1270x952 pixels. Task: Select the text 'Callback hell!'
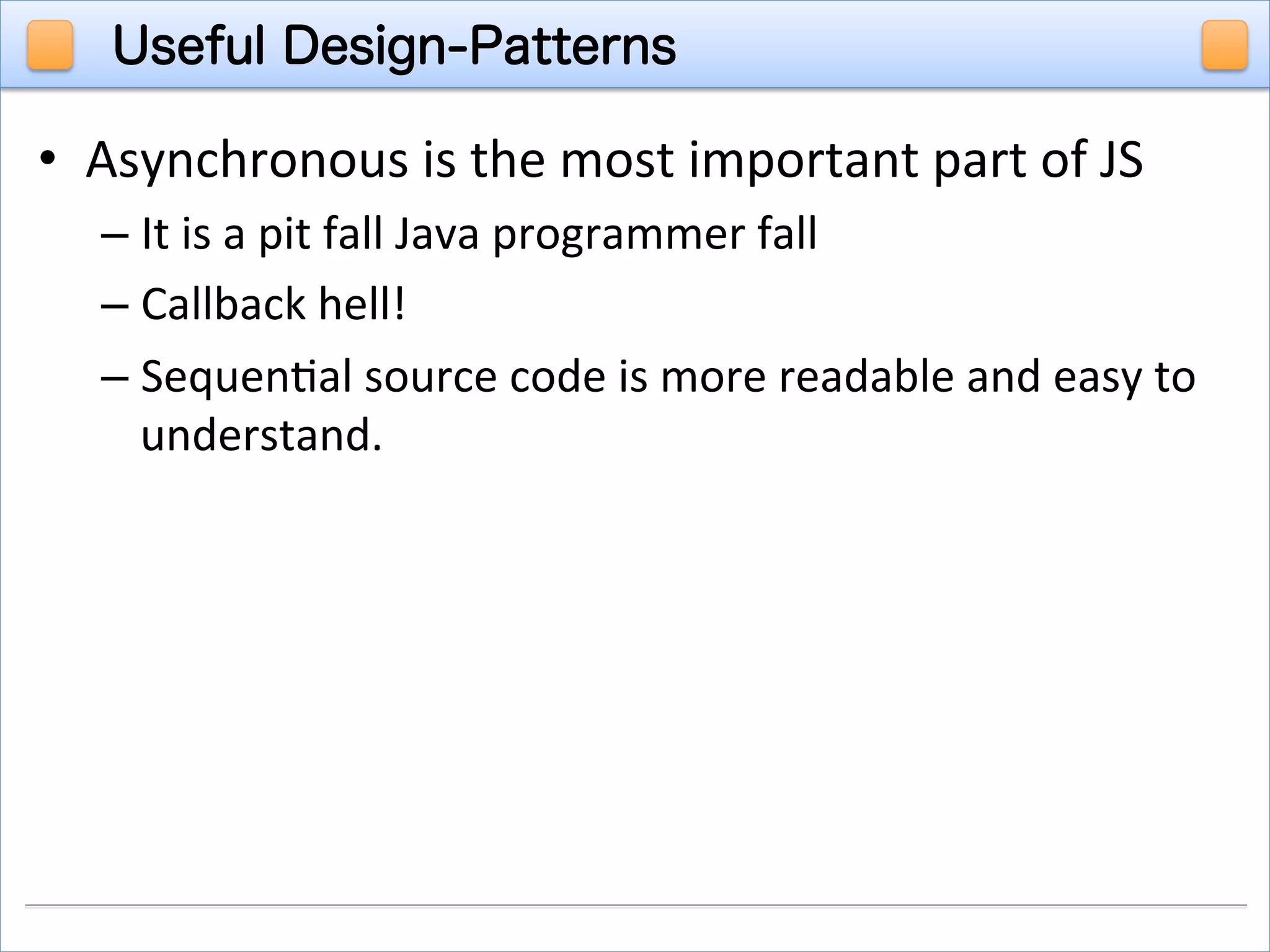273,304
